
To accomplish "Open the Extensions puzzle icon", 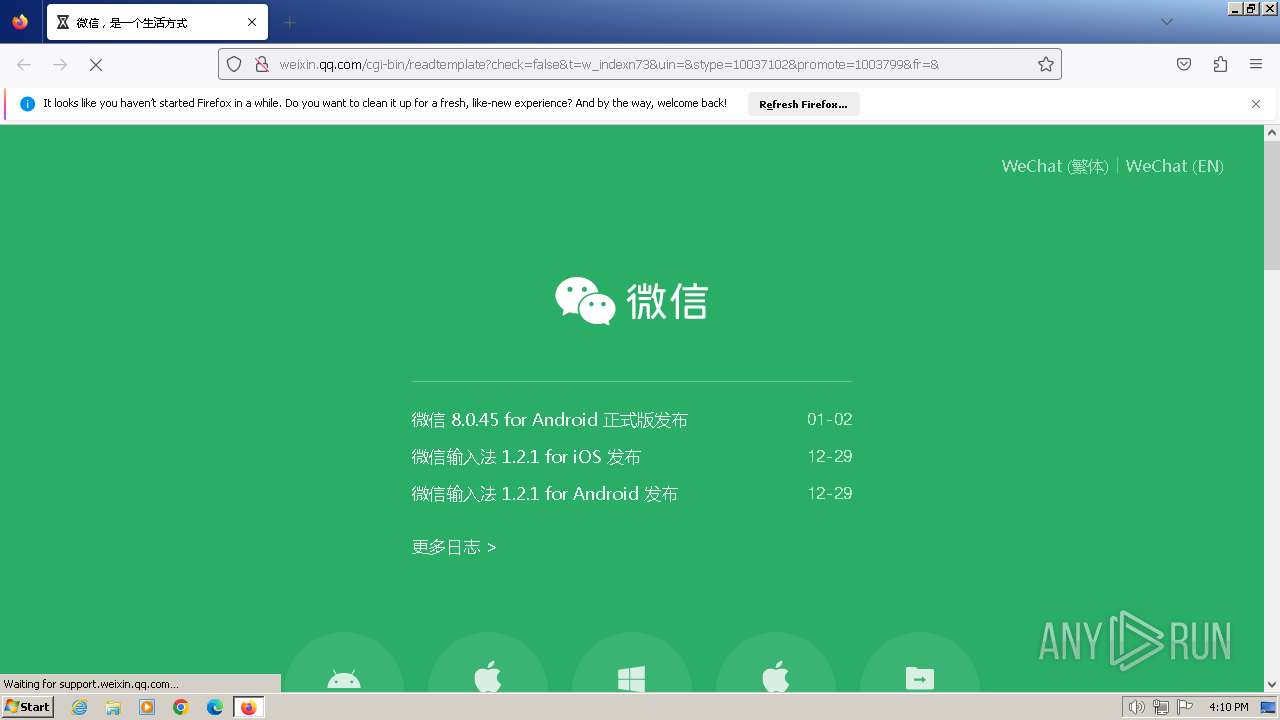I will pos(1220,64).
